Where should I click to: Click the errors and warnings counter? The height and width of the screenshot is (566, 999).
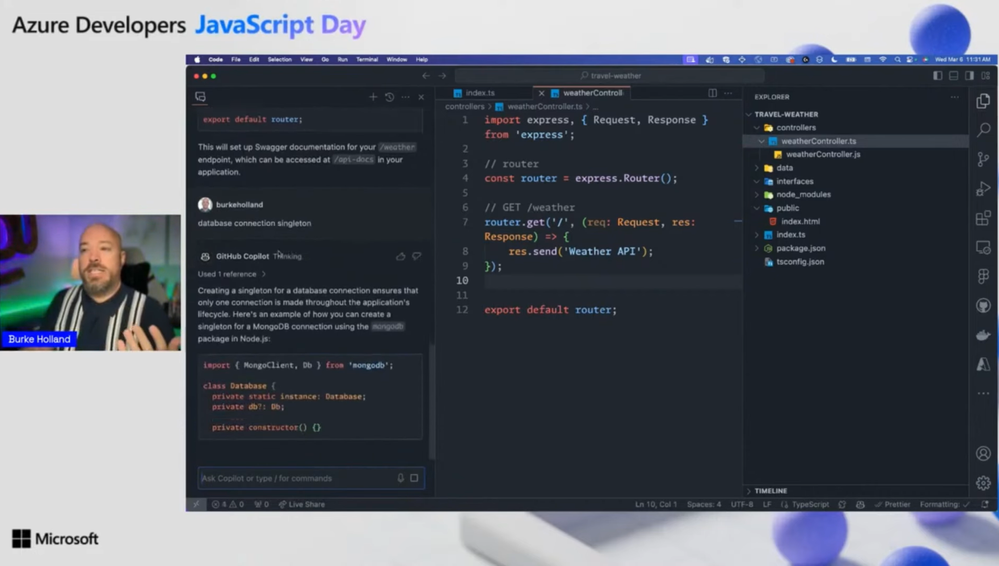point(228,504)
